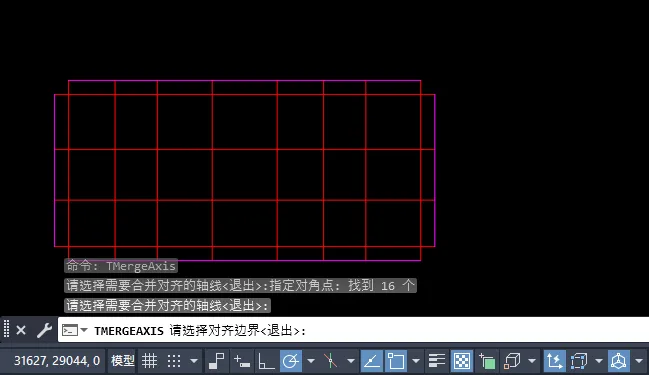Viewport: 649px width, 375px height.
Task: Toggle isometric drafting icon
Action: (x=330, y=361)
